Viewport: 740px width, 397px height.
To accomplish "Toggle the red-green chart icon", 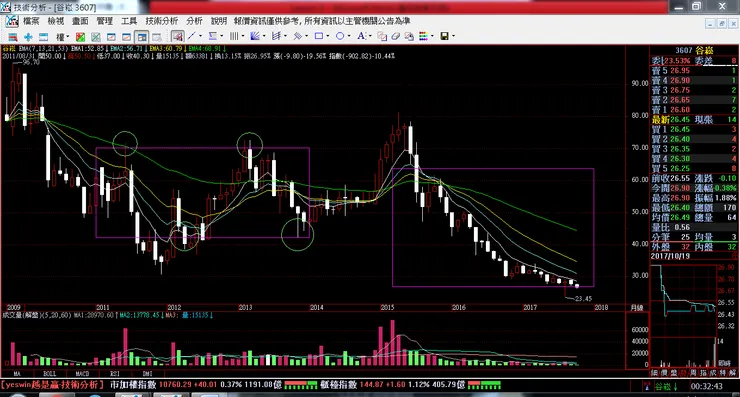I will point(81,37).
